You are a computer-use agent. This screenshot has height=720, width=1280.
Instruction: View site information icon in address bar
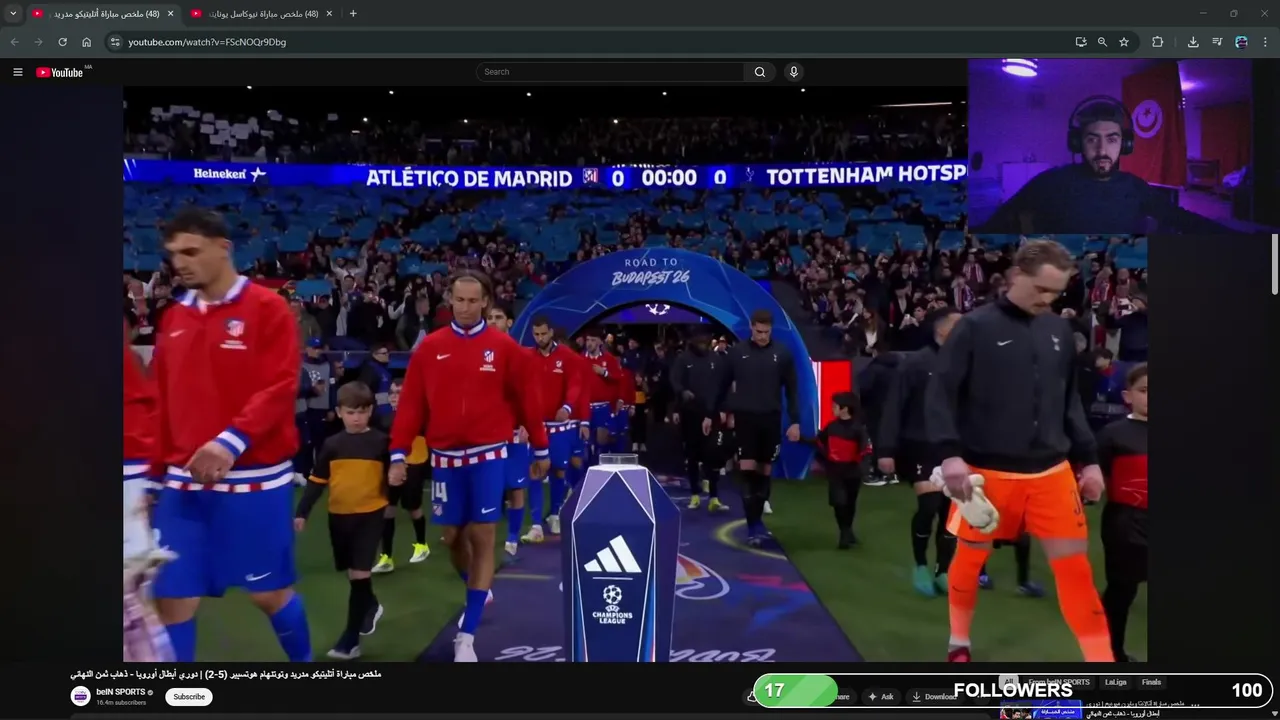pos(115,42)
